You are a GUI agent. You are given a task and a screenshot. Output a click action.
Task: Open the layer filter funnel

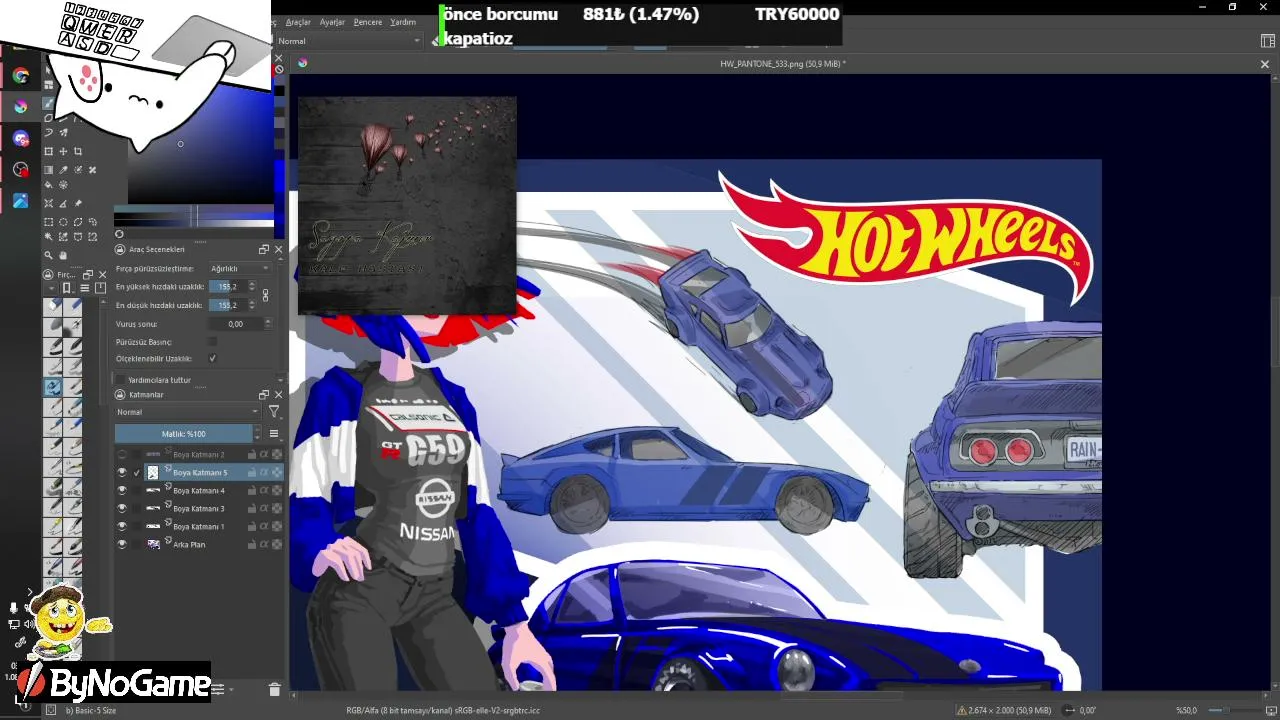pos(274,412)
